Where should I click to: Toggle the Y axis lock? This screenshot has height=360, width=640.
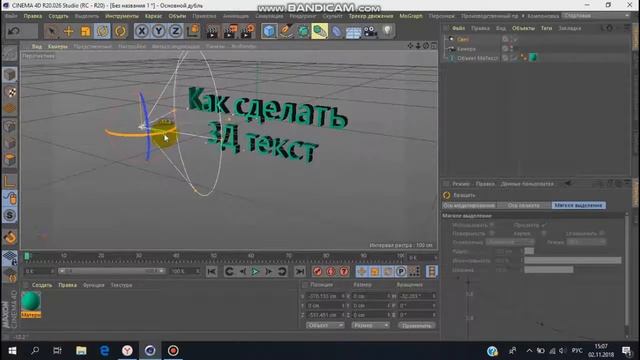(x=159, y=31)
